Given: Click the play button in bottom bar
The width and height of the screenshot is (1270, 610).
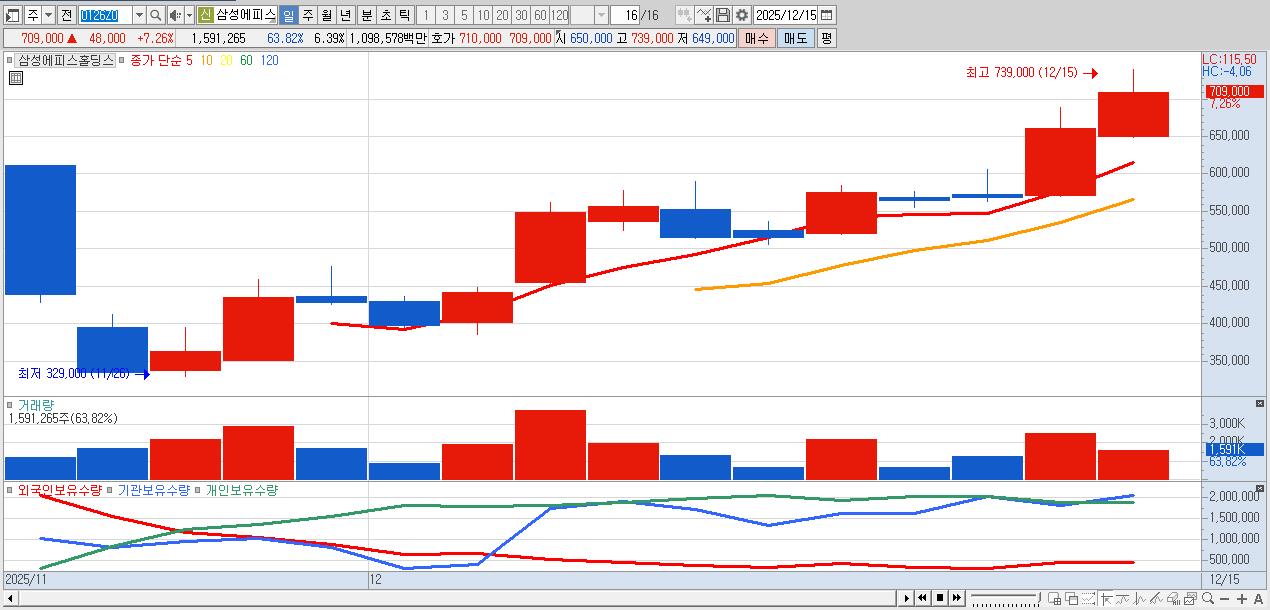Looking at the screenshot, I should 907,598.
